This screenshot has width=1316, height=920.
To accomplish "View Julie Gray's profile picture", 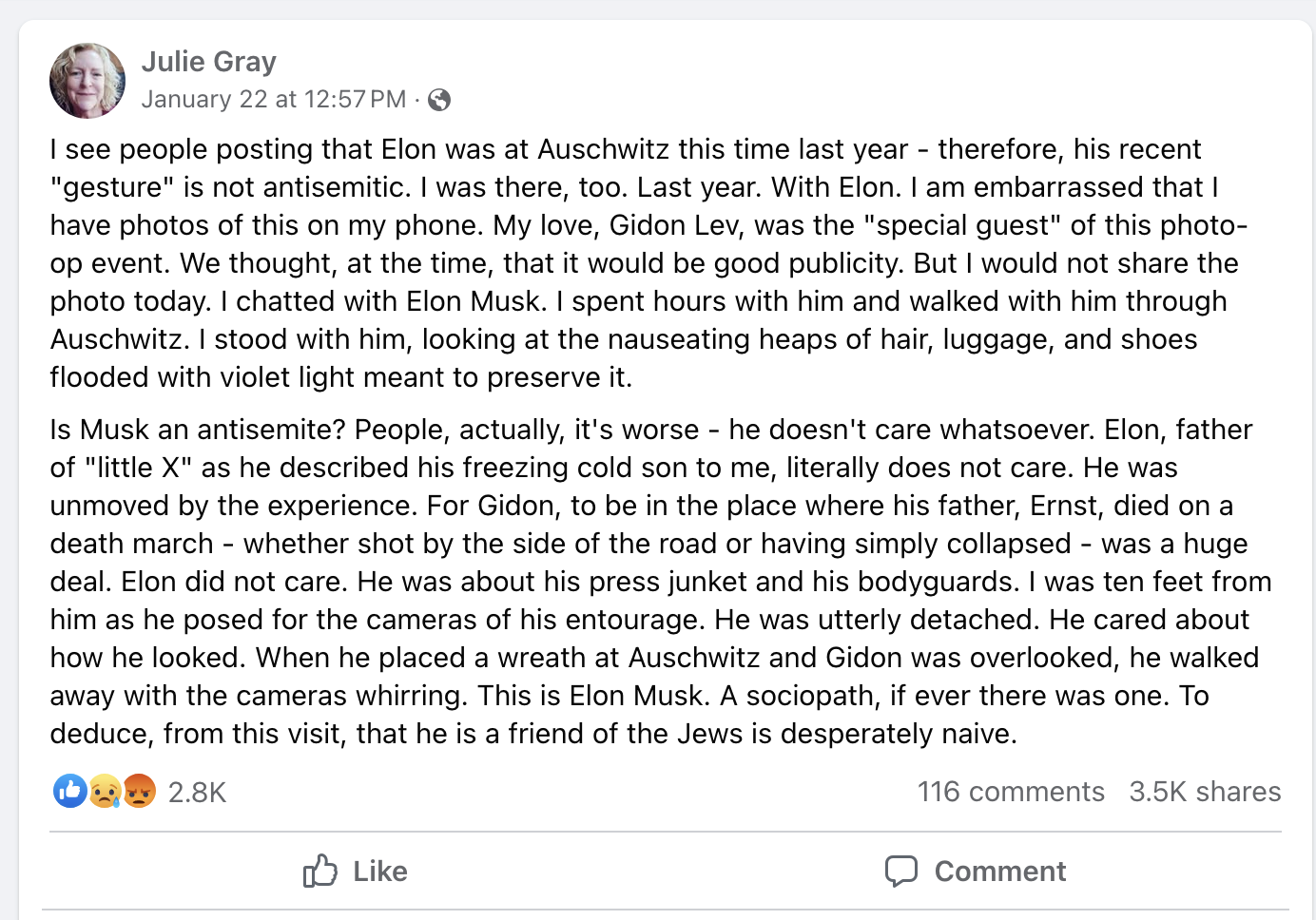I will pos(87,81).
